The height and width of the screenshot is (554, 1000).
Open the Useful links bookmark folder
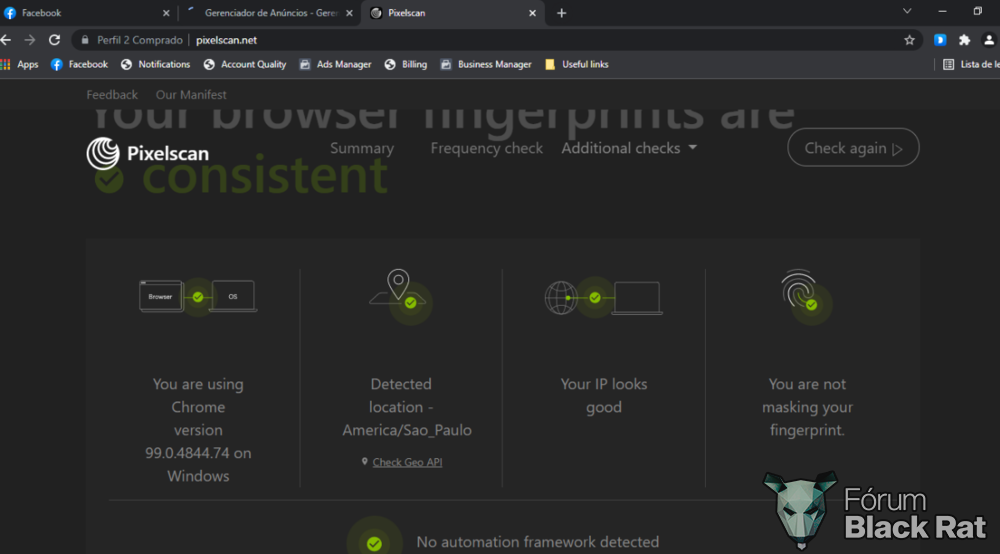click(577, 64)
